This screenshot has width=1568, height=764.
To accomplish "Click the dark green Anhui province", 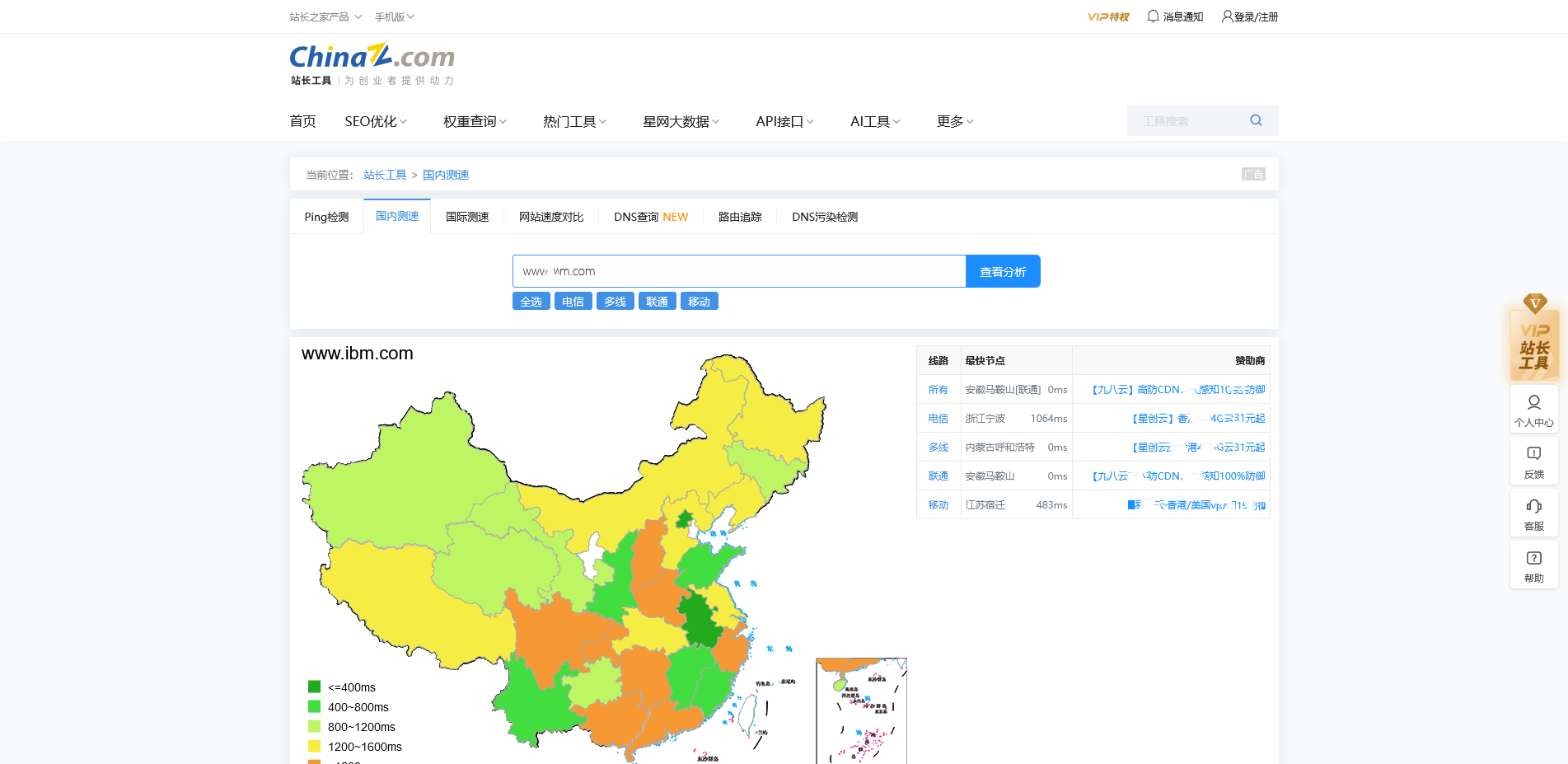I will 699,618.
